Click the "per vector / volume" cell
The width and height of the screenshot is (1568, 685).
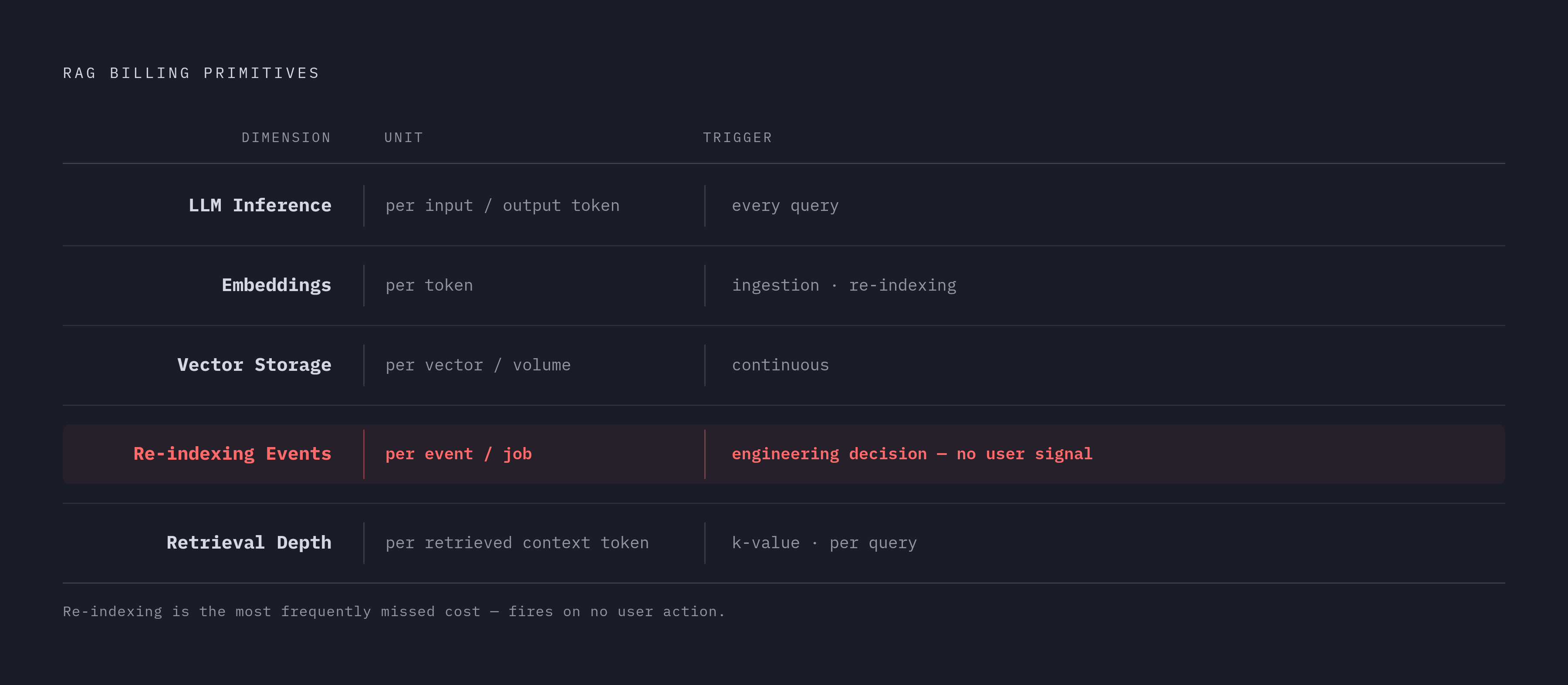click(x=478, y=365)
